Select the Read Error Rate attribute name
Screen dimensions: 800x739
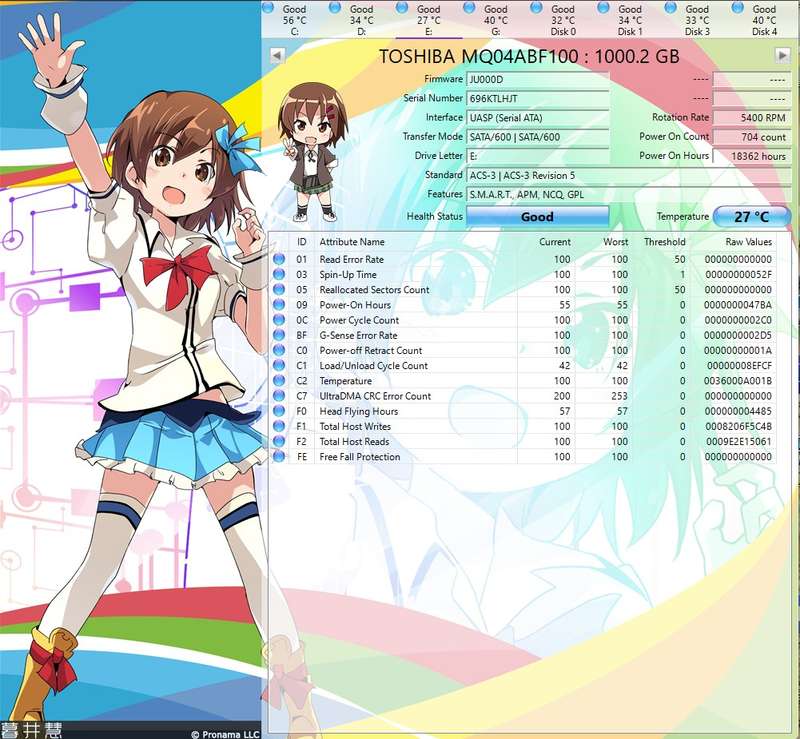(x=352, y=259)
